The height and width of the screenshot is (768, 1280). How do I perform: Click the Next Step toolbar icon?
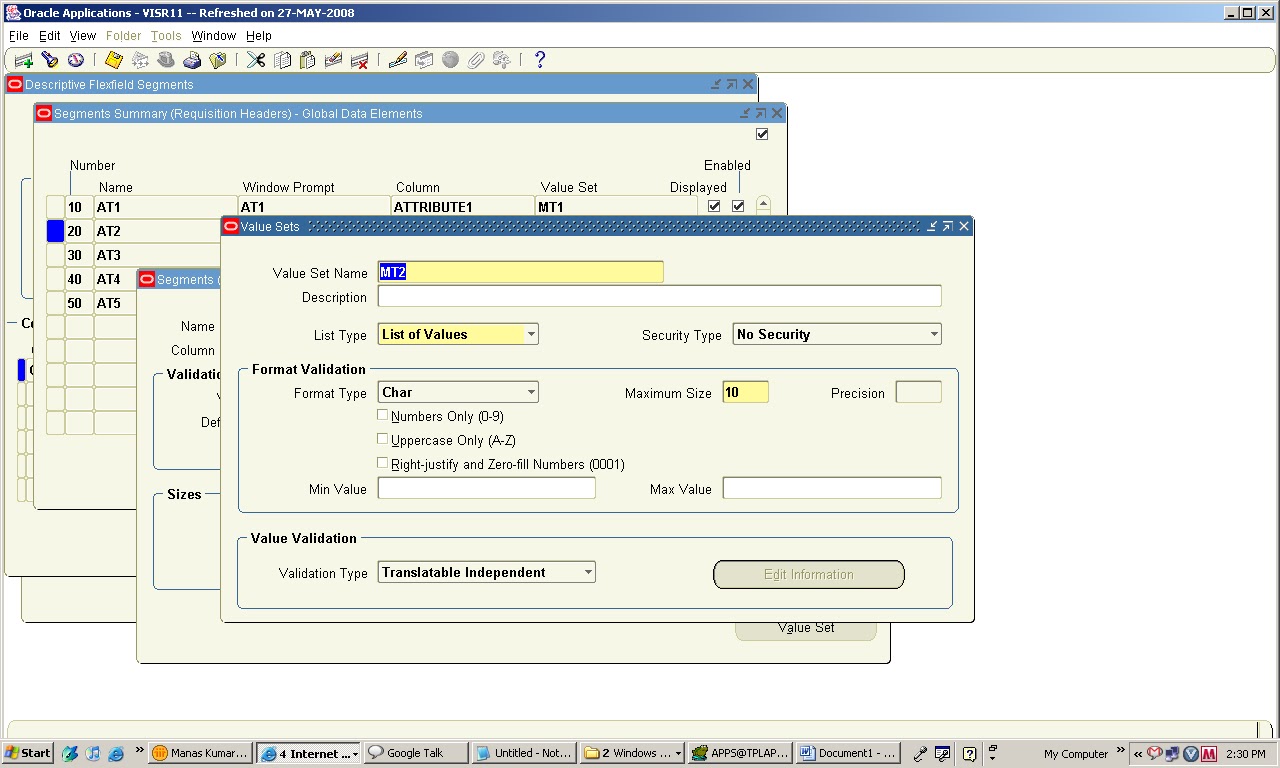click(140, 60)
